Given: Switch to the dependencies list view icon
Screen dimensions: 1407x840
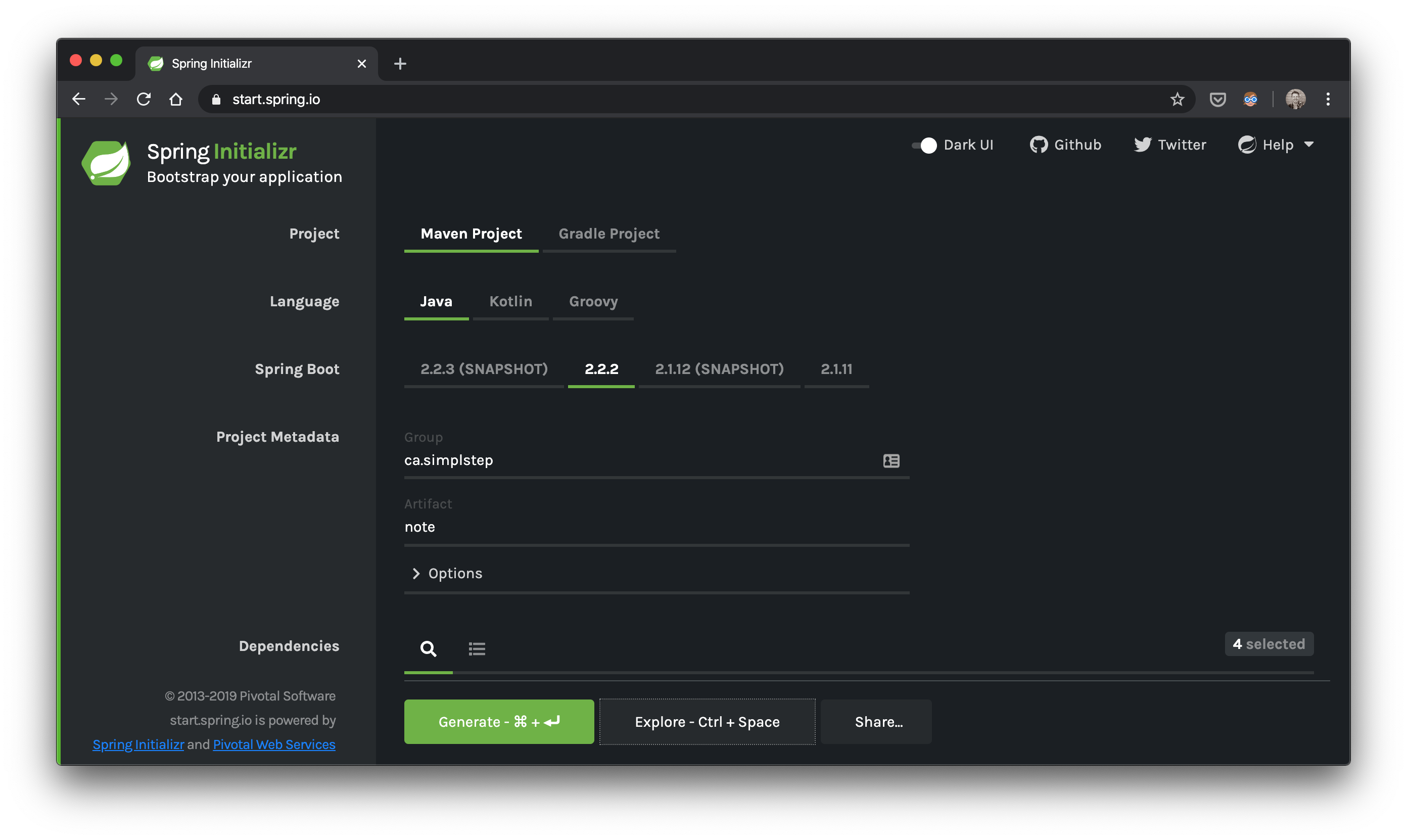Looking at the screenshot, I should click(477, 648).
